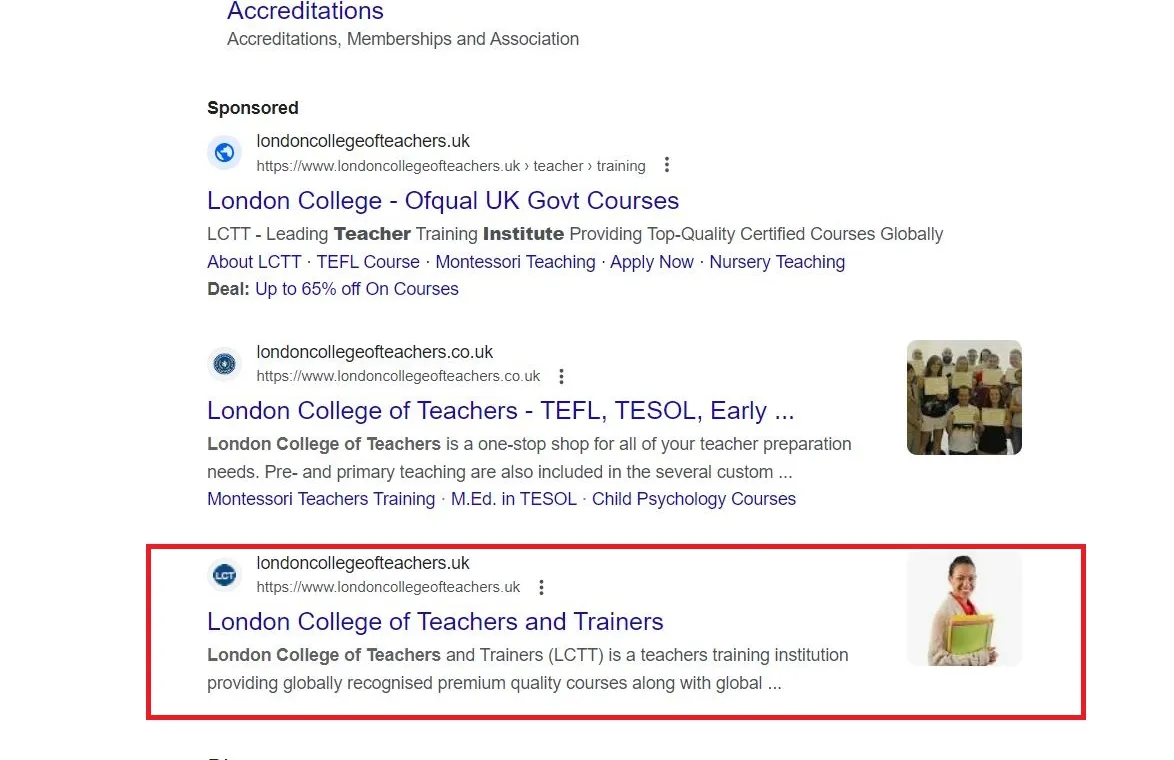
Task: Open the TEFL Course sitelink
Action: point(368,262)
